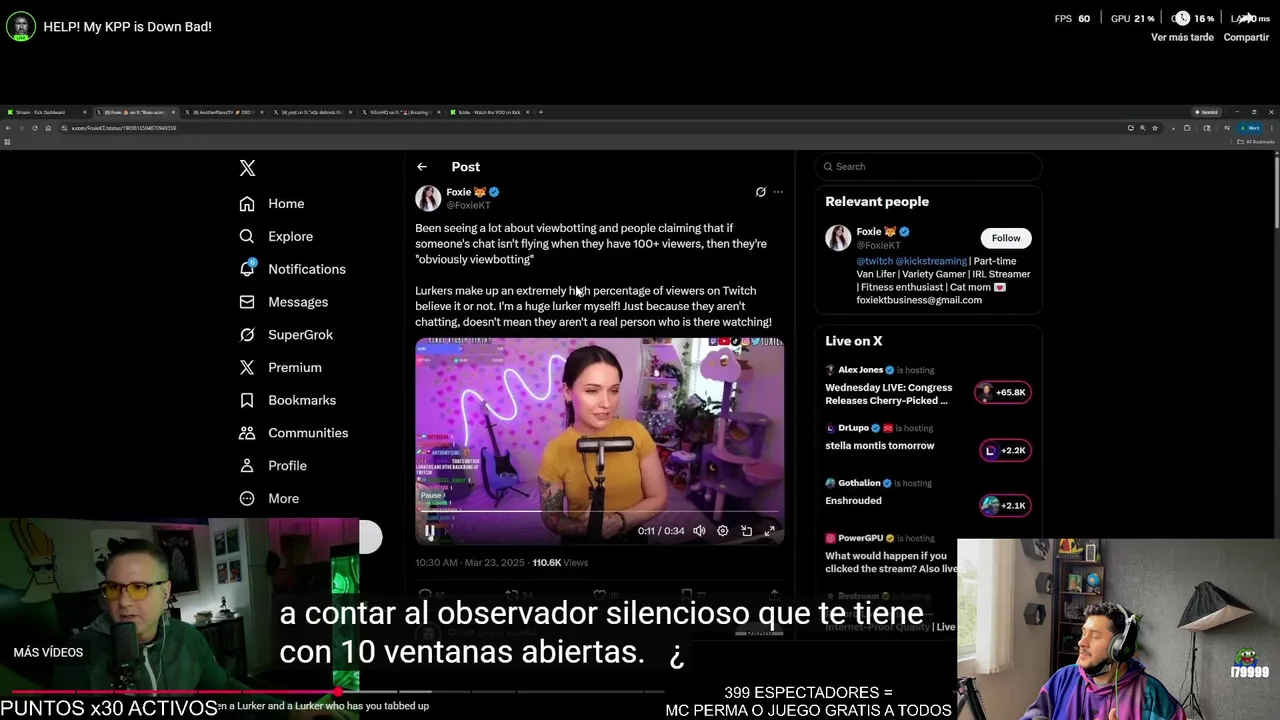Enable picture-in-picture on tweet video
Screen dimensions: 1280x720
tap(746, 531)
